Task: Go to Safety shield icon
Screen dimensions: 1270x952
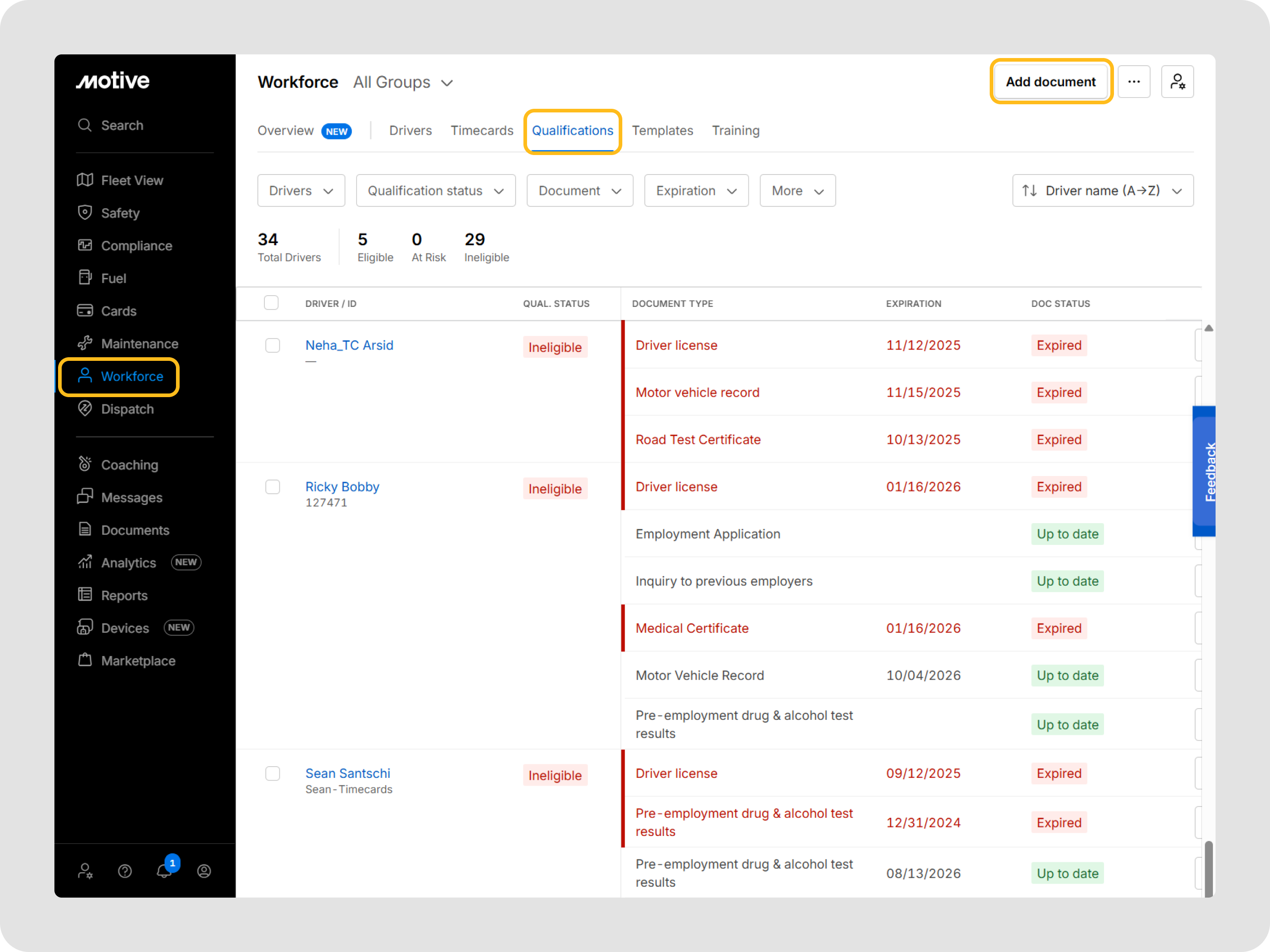Action: (85, 213)
